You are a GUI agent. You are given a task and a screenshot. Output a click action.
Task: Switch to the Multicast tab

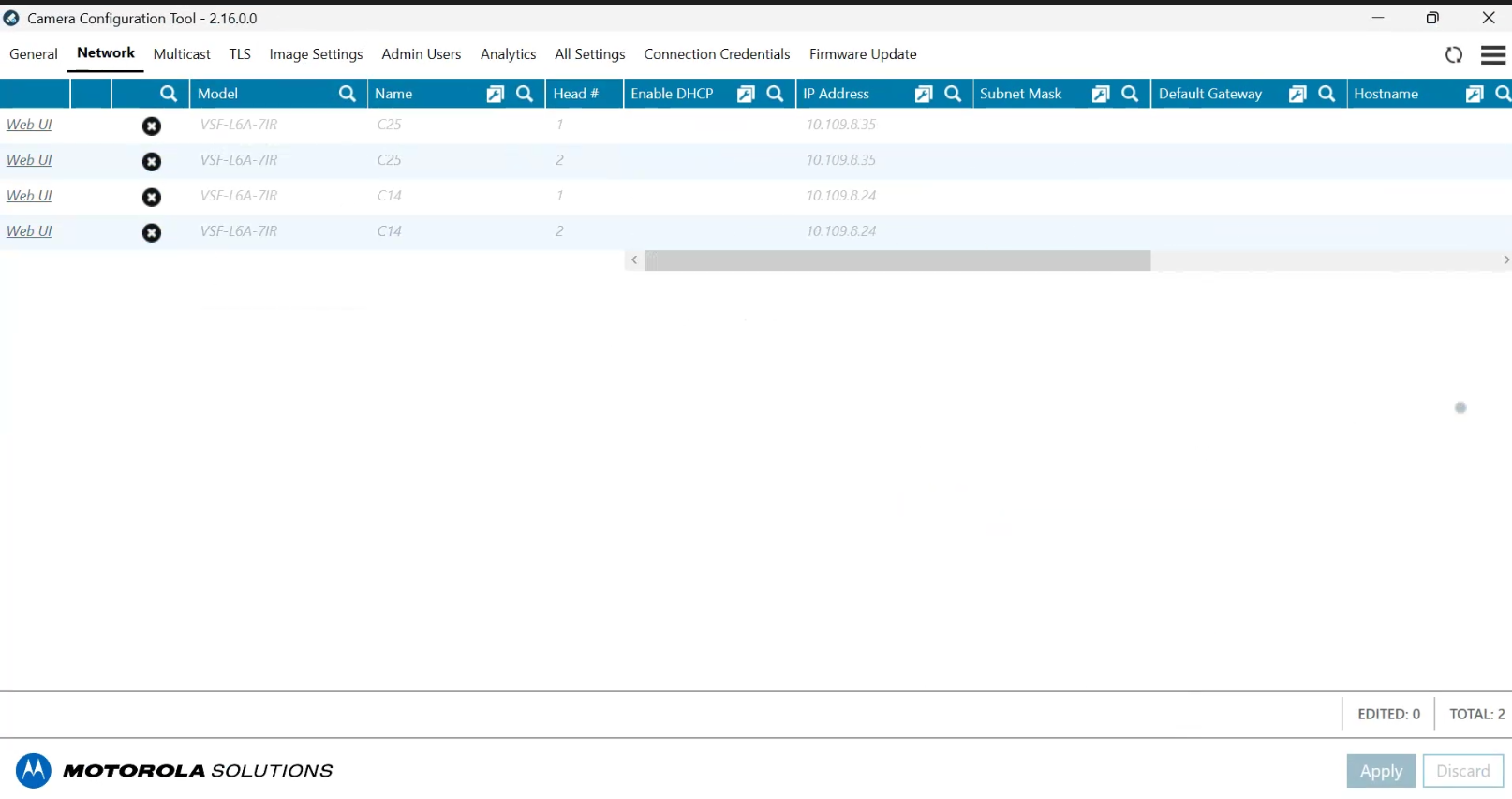tap(182, 54)
